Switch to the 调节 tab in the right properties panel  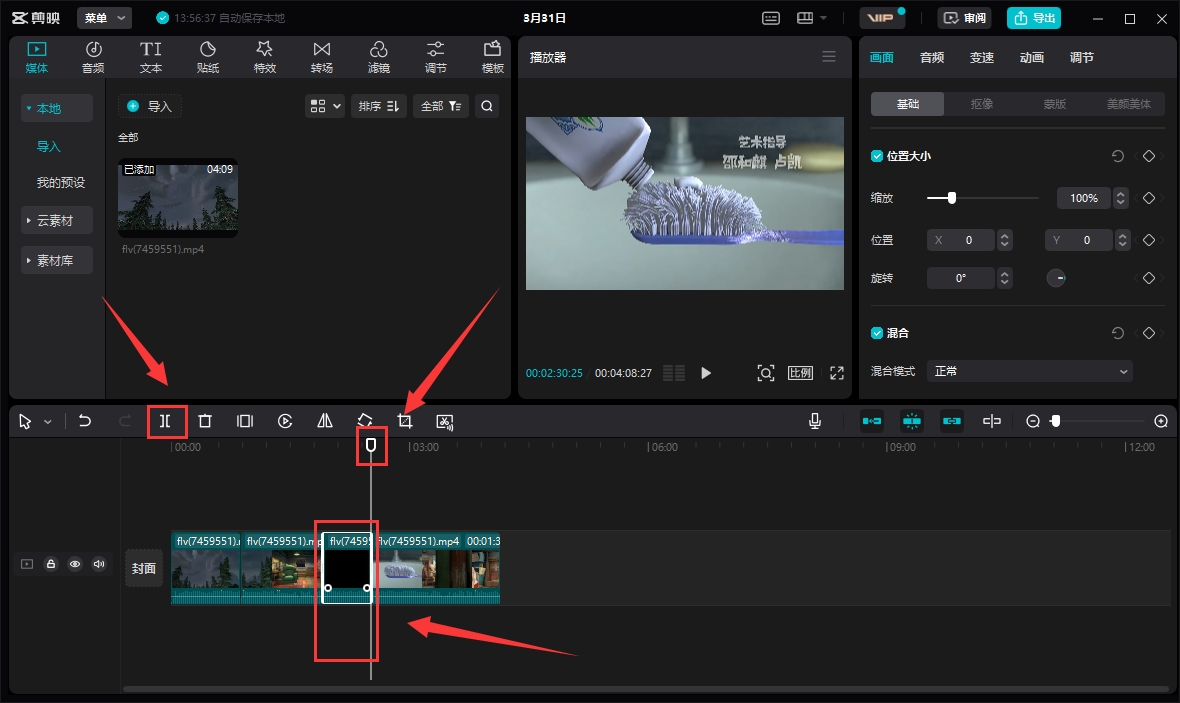click(x=1081, y=57)
